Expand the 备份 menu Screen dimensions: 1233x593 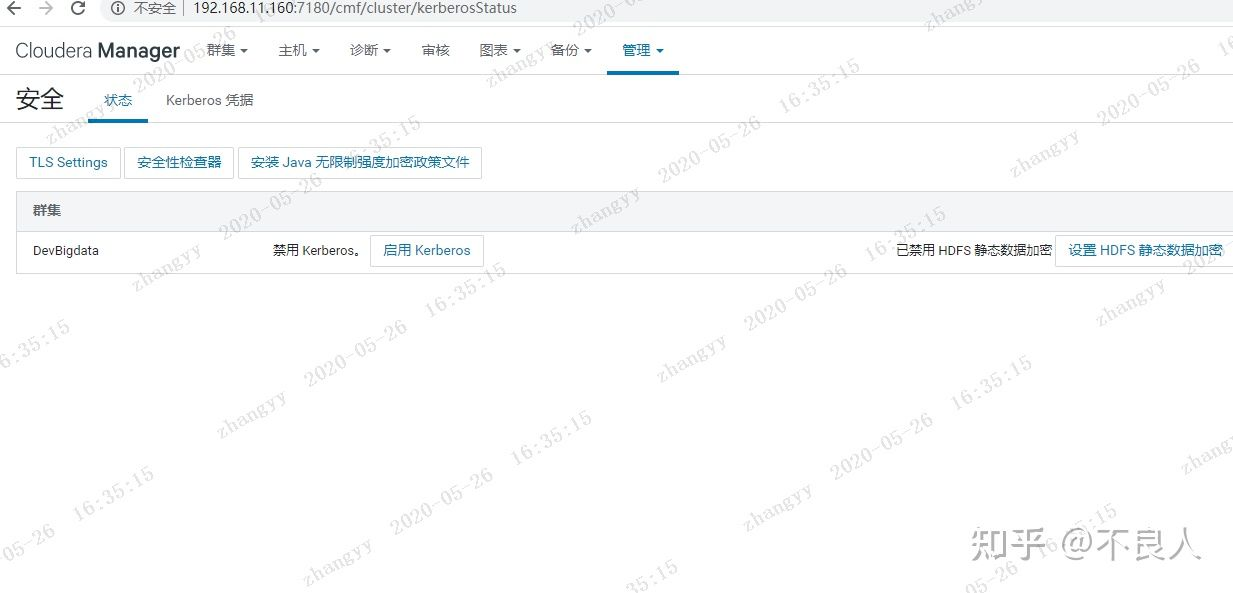(x=571, y=50)
